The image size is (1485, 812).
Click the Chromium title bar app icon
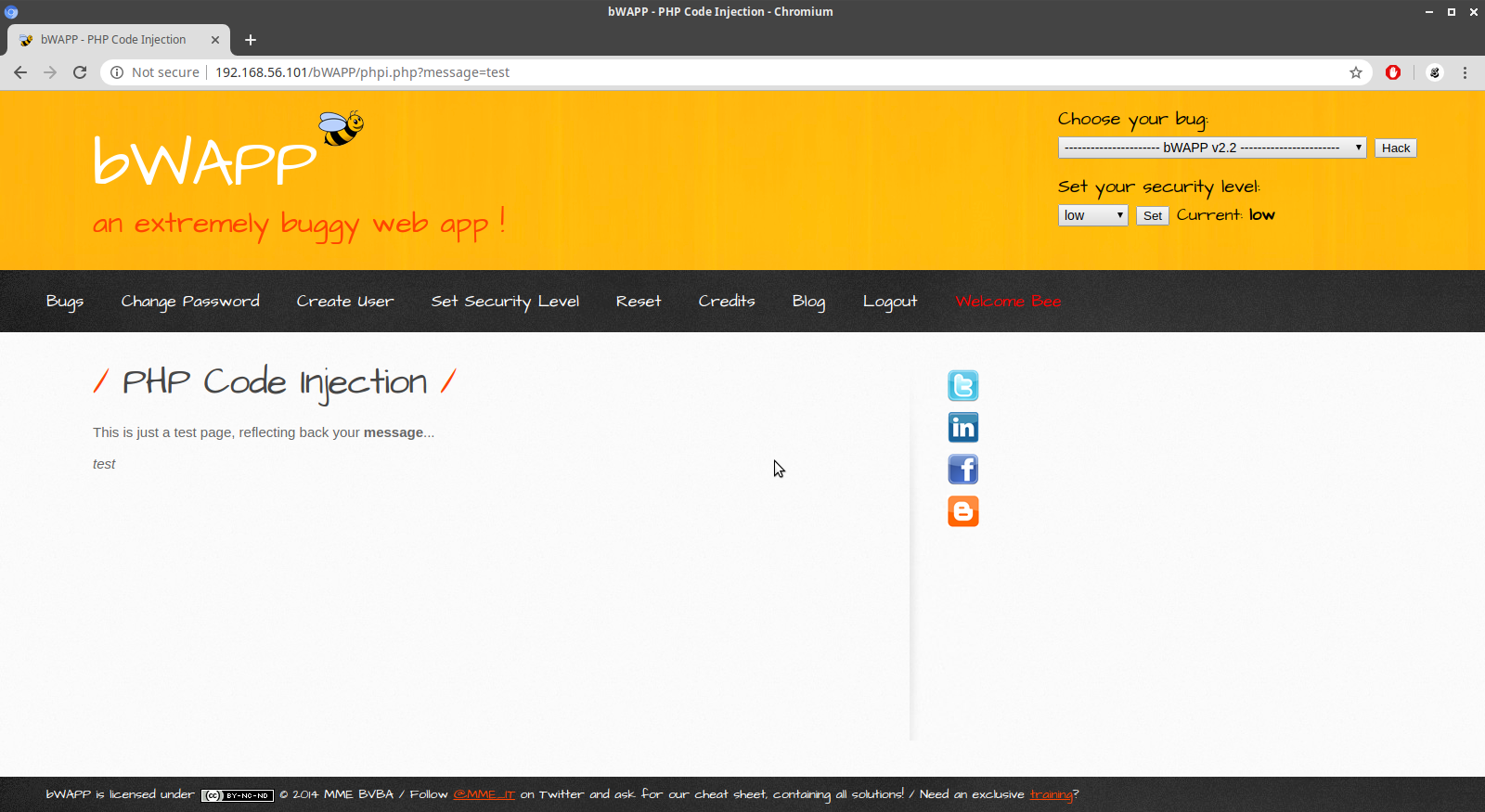click(11, 12)
